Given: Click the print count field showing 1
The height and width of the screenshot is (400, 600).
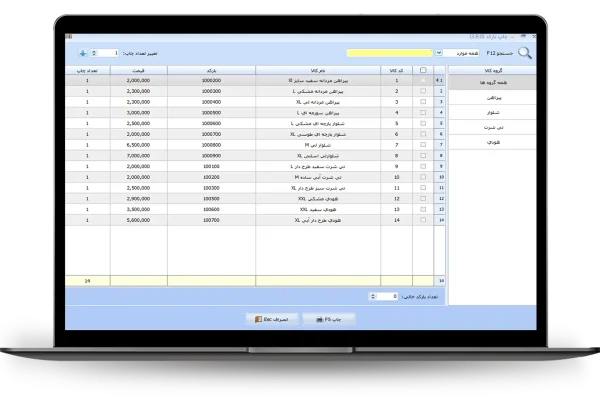Looking at the screenshot, I should click(108, 53).
